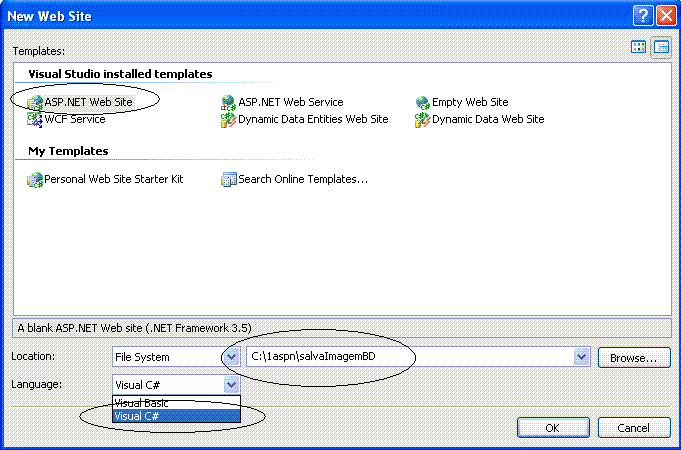Click the Visual Studio installed templates heading
The height and width of the screenshot is (450, 681).
120,74
